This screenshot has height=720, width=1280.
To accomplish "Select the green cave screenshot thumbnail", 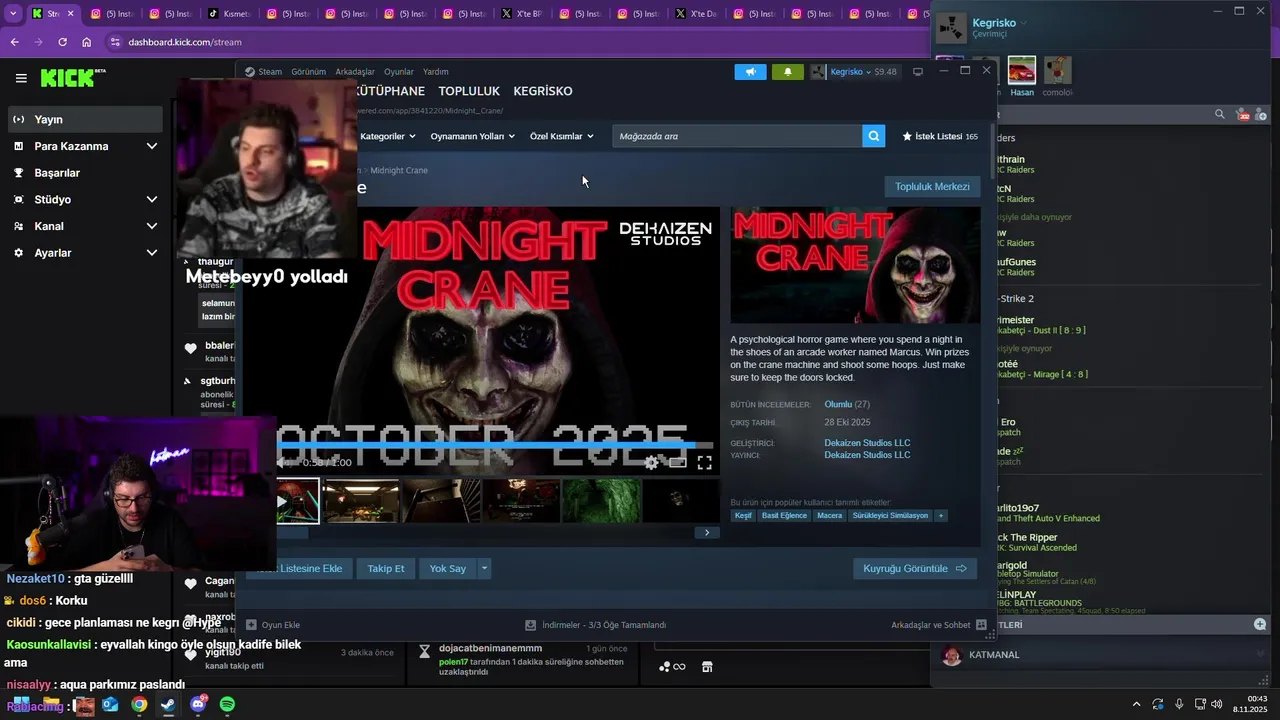I will pyautogui.click(x=601, y=501).
